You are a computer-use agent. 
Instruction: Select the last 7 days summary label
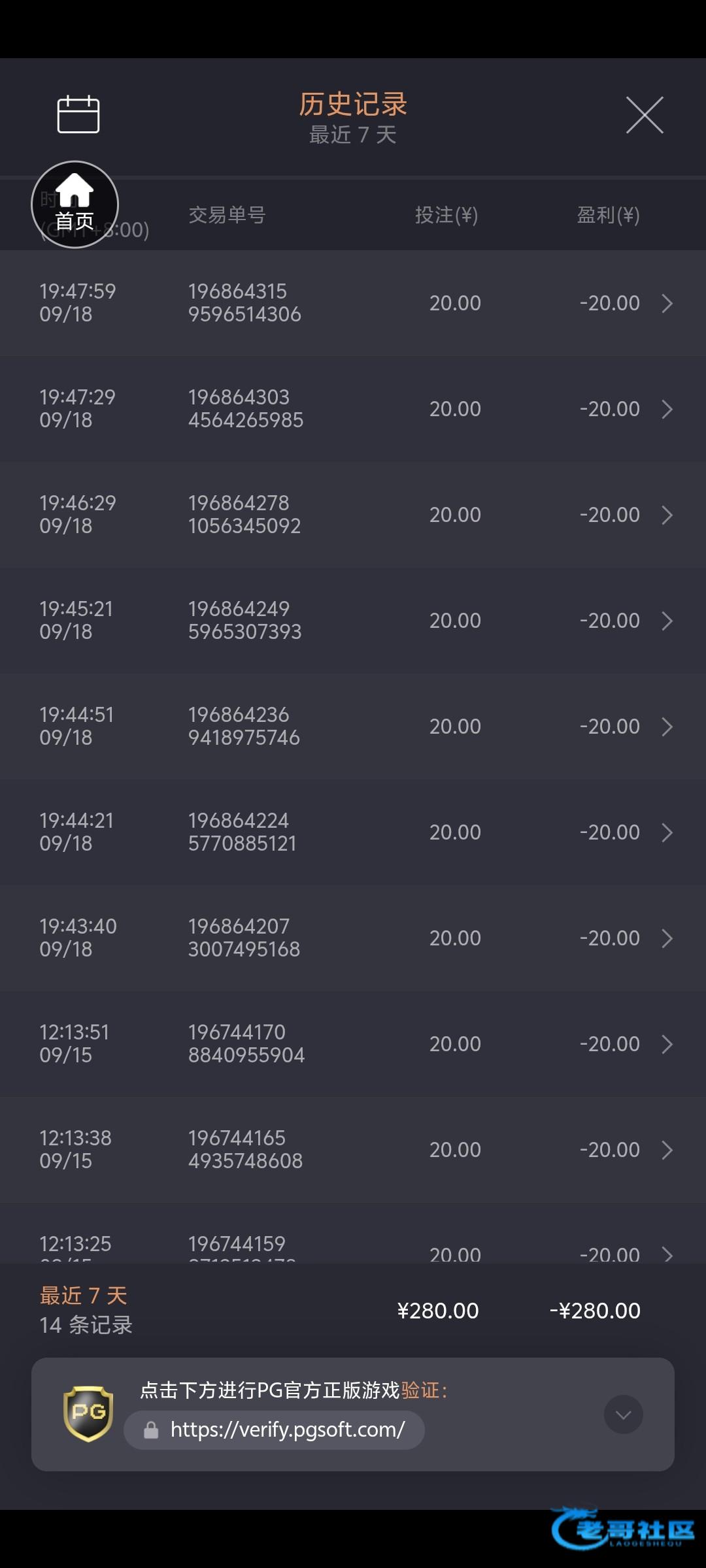pos(83,1295)
